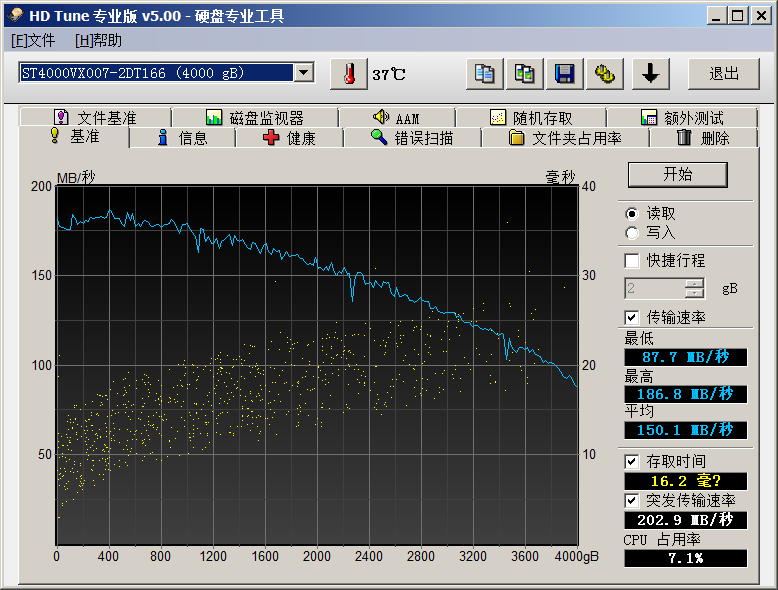Switch to the 文件基准 tab

95,118
